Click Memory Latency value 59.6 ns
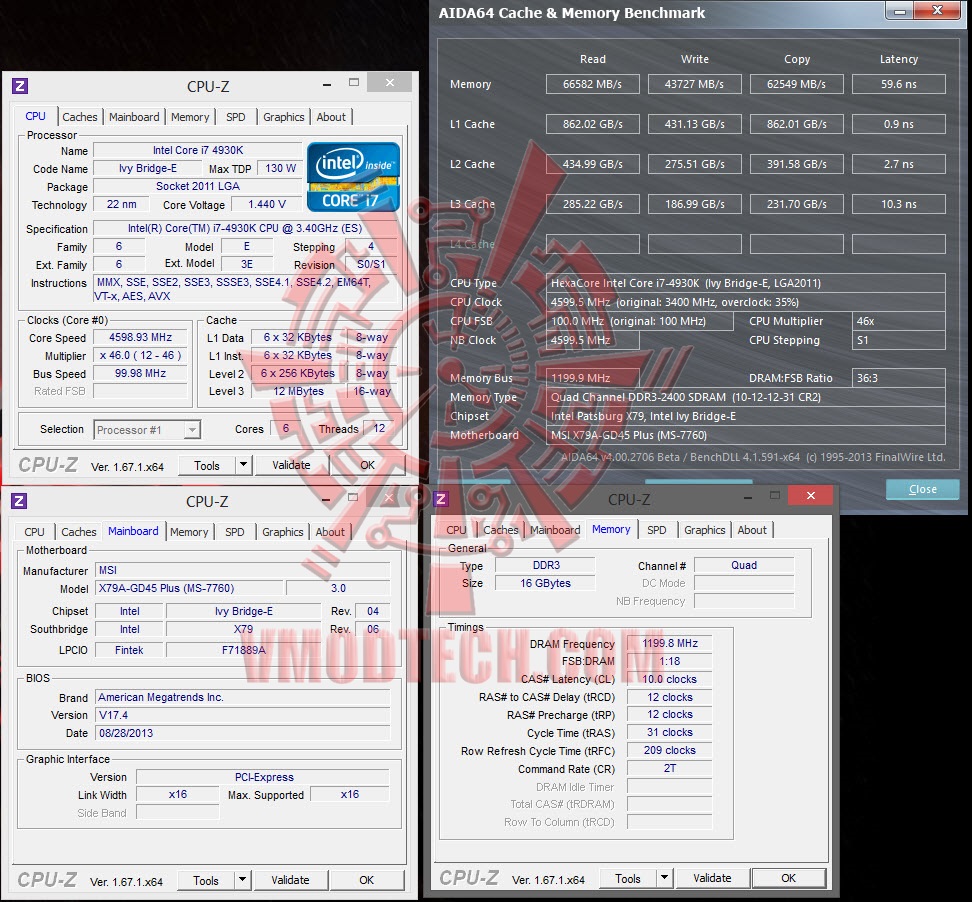 click(899, 84)
